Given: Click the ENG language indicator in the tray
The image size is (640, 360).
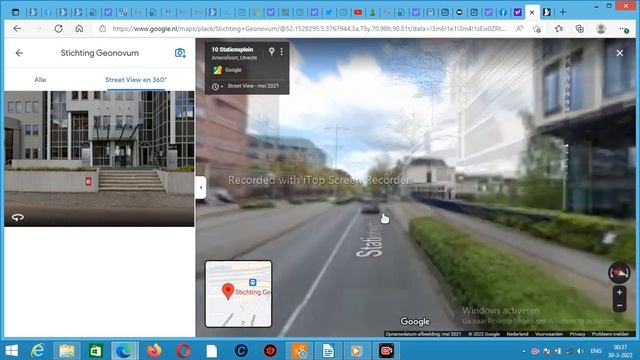Looking at the screenshot, I should point(596,351).
